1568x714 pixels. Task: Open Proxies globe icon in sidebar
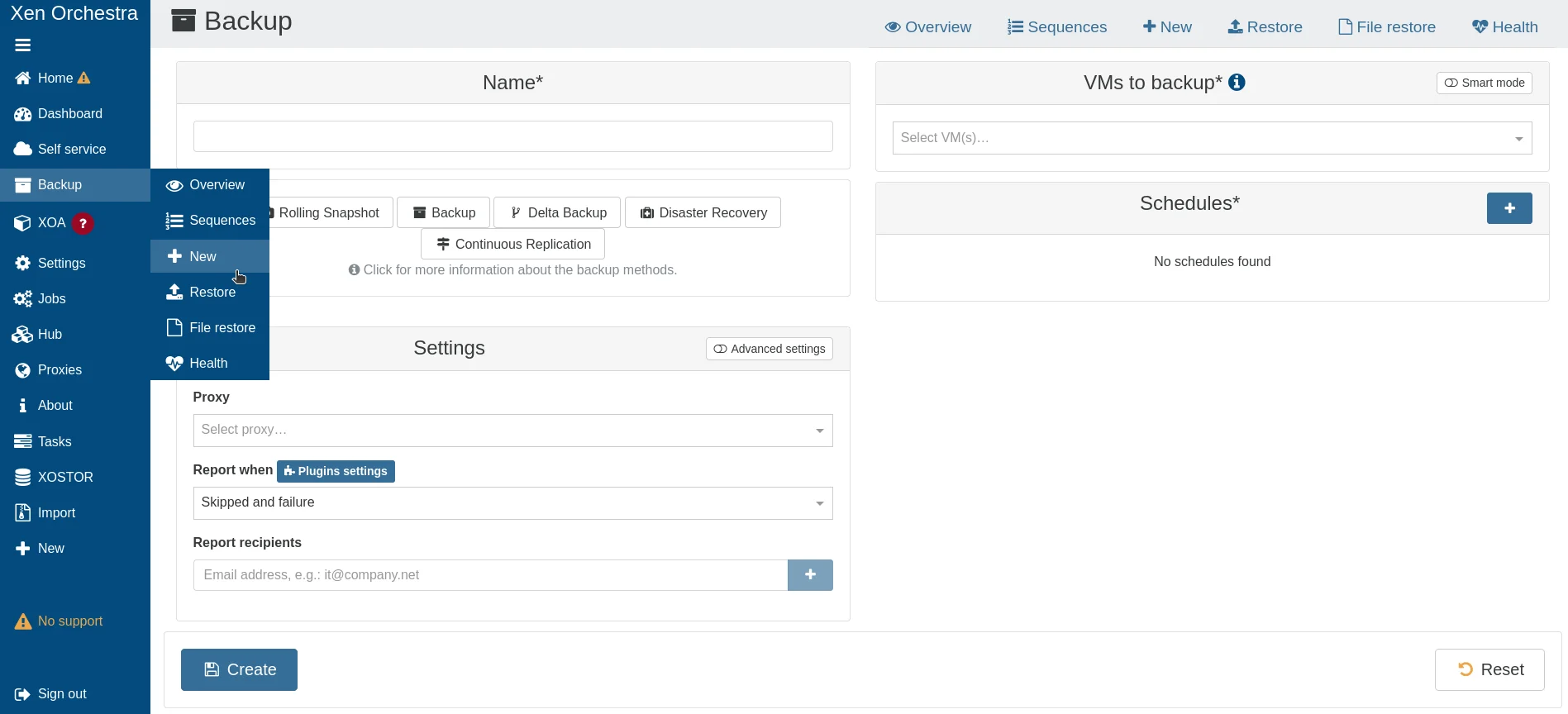[23, 370]
